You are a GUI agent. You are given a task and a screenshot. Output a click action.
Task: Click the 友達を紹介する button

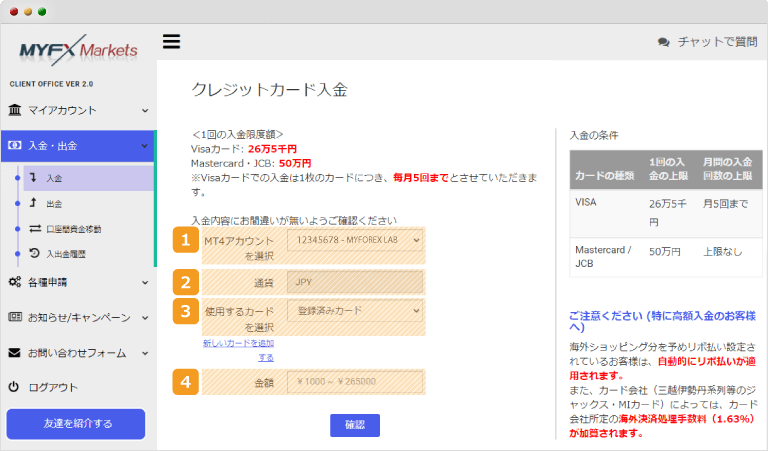[x=76, y=424]
